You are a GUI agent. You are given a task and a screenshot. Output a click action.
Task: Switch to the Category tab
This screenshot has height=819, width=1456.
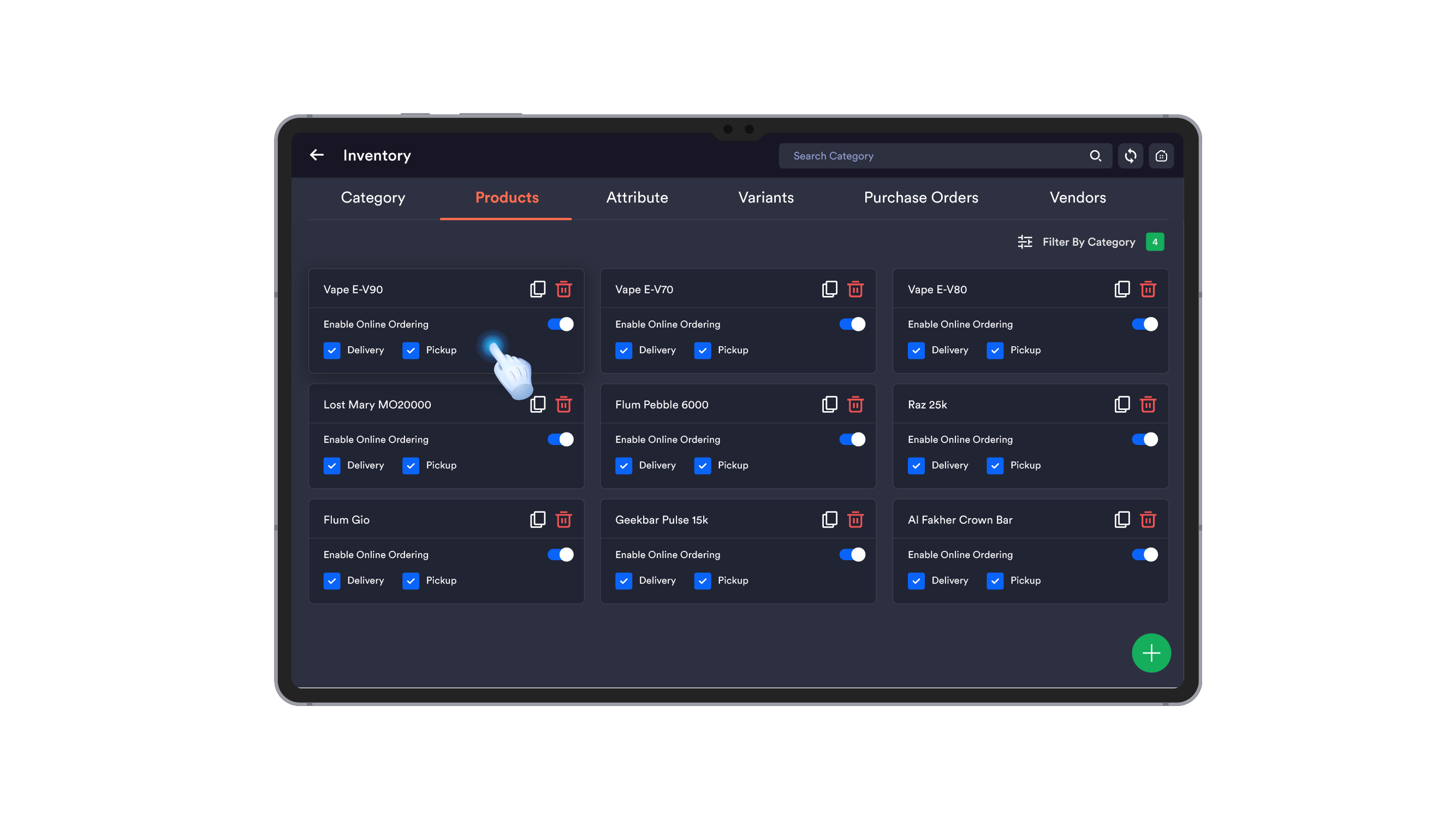point(372,197)
